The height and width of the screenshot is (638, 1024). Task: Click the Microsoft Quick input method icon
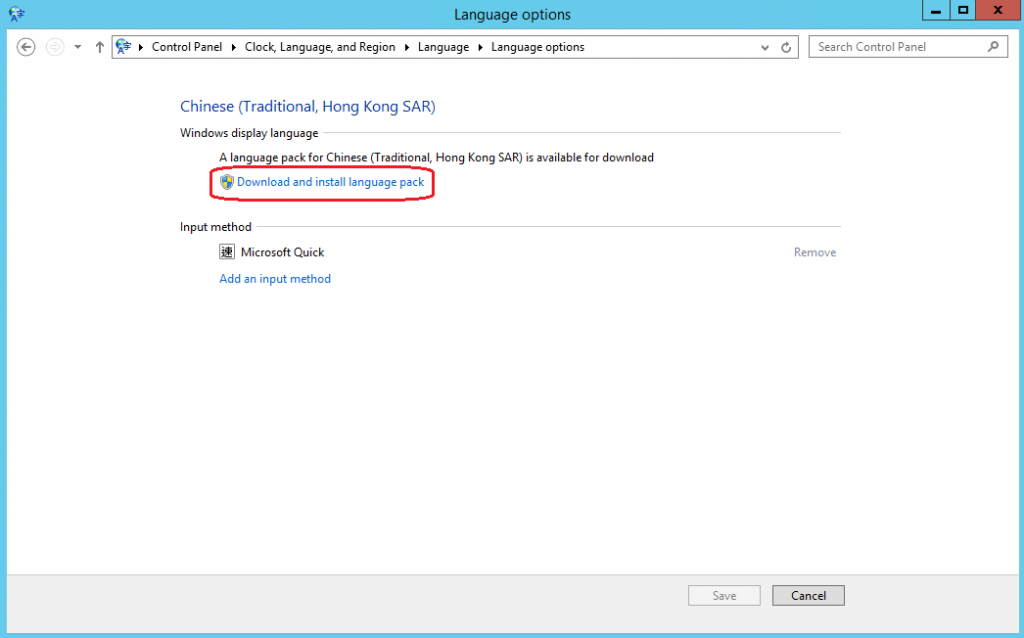tap(227, 251)
